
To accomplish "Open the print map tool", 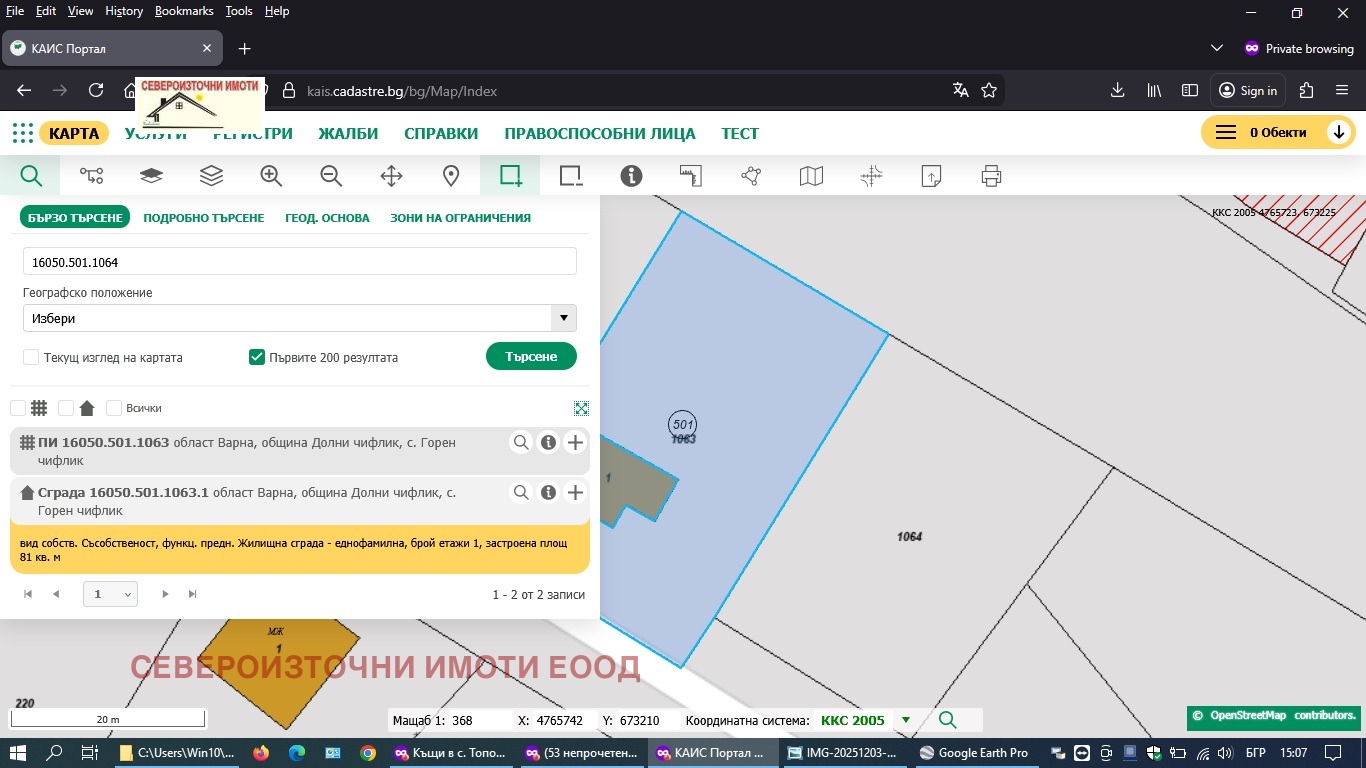I will [990, 175].
